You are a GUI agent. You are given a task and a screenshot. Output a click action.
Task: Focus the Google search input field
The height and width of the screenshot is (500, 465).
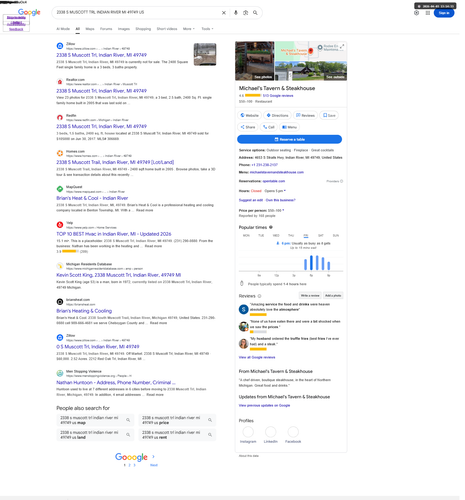[137, 12]
